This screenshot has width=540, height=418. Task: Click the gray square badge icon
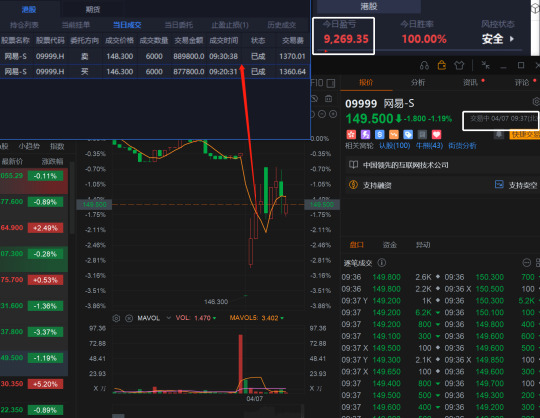(x=422, y=134)
